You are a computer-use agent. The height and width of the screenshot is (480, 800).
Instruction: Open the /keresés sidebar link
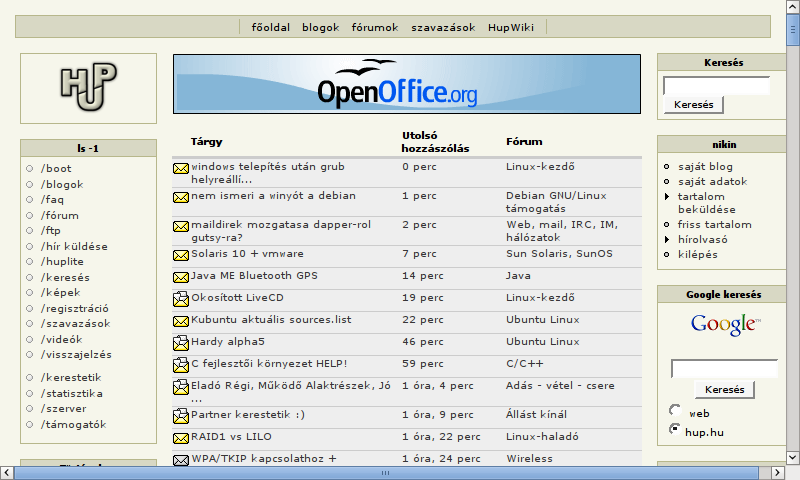65,278
